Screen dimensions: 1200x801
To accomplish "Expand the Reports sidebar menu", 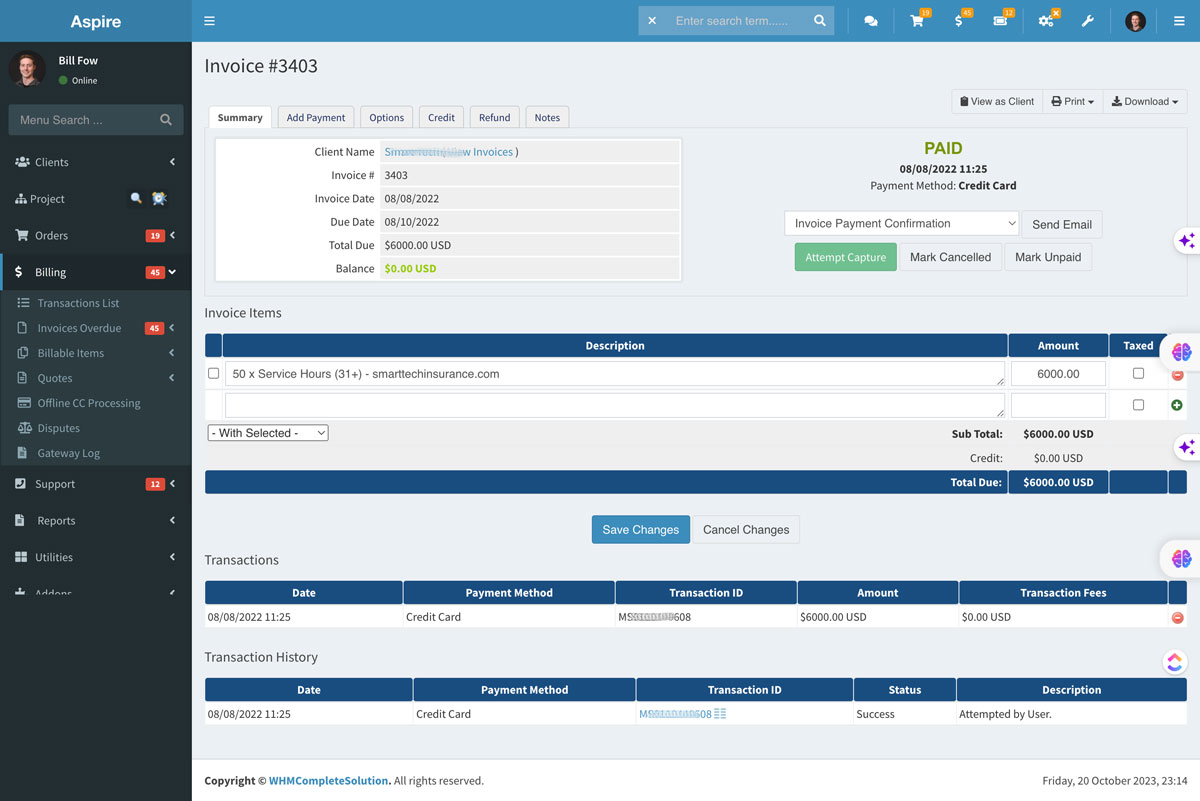I will pos(95,521).
